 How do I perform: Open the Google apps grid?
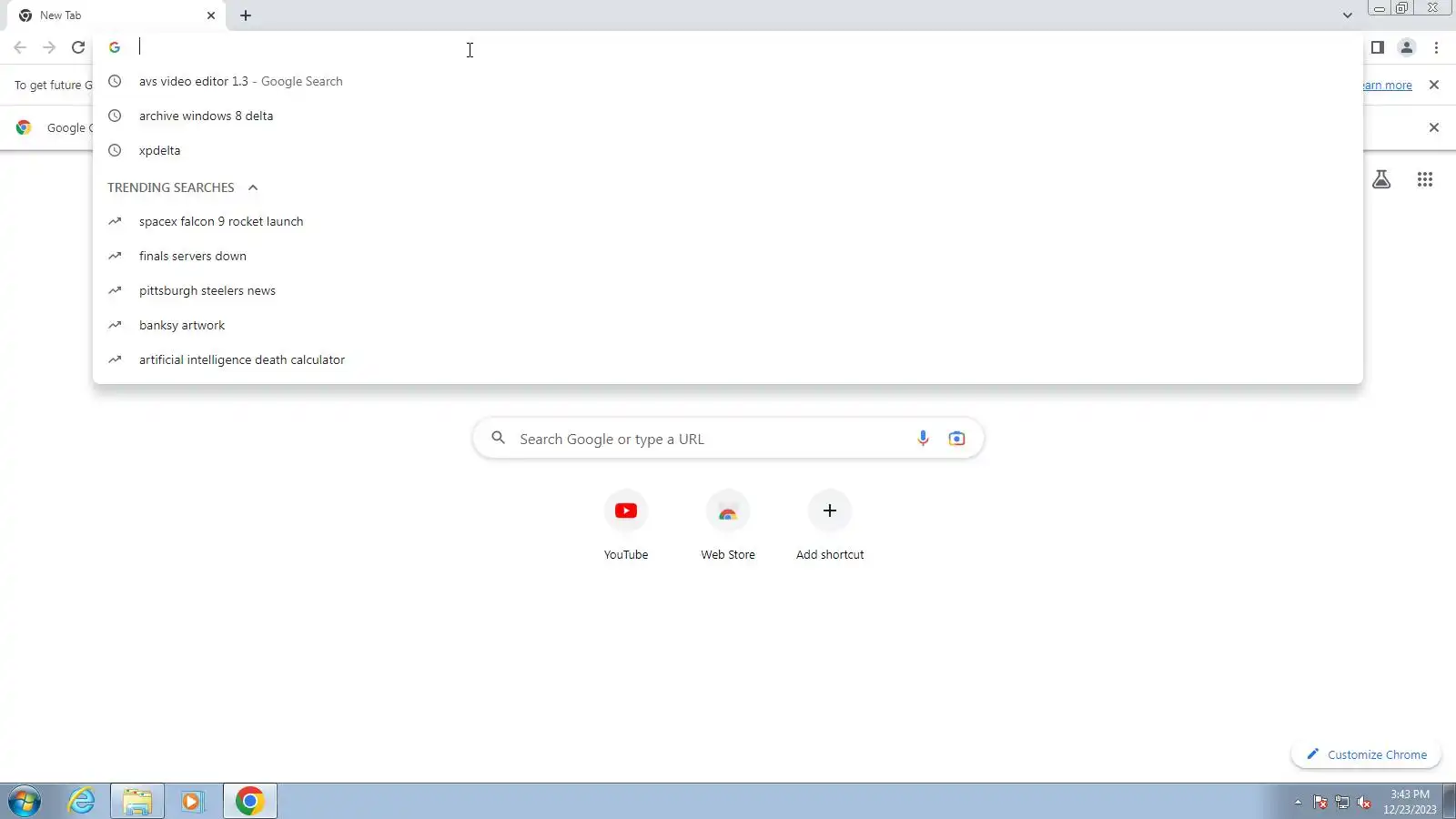click(1425, 179)
